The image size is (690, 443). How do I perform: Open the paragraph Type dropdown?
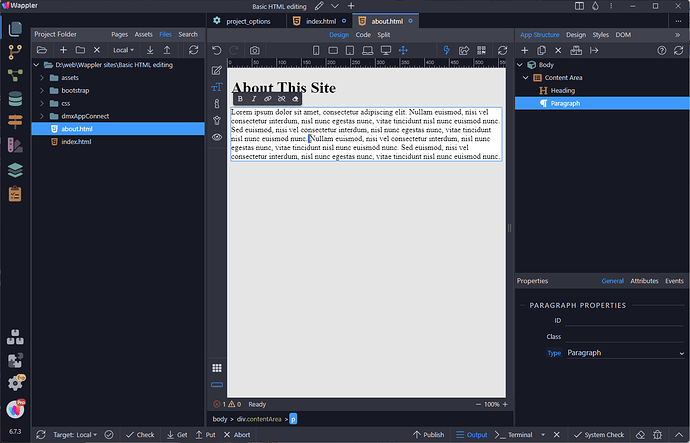625,353
